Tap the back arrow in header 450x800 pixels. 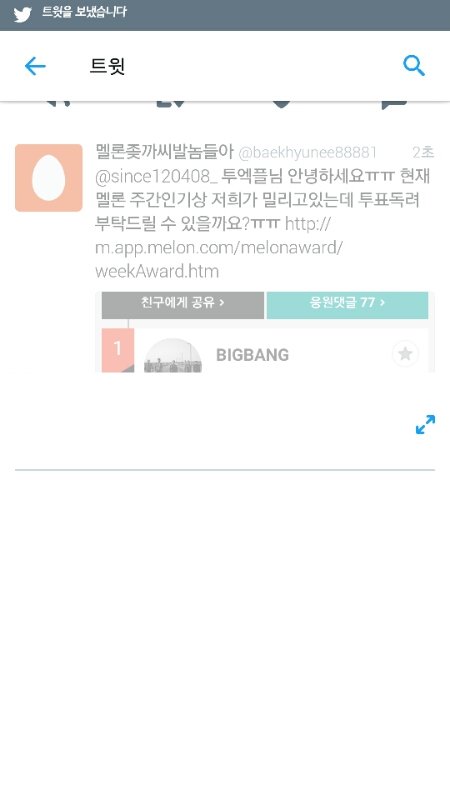[35, 66]
